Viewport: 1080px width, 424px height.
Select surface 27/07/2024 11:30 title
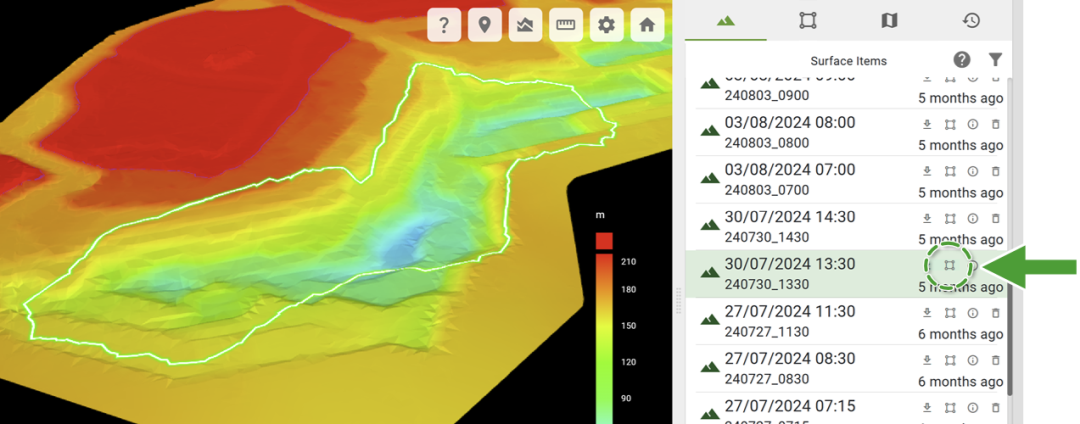(x=790, y=312)
